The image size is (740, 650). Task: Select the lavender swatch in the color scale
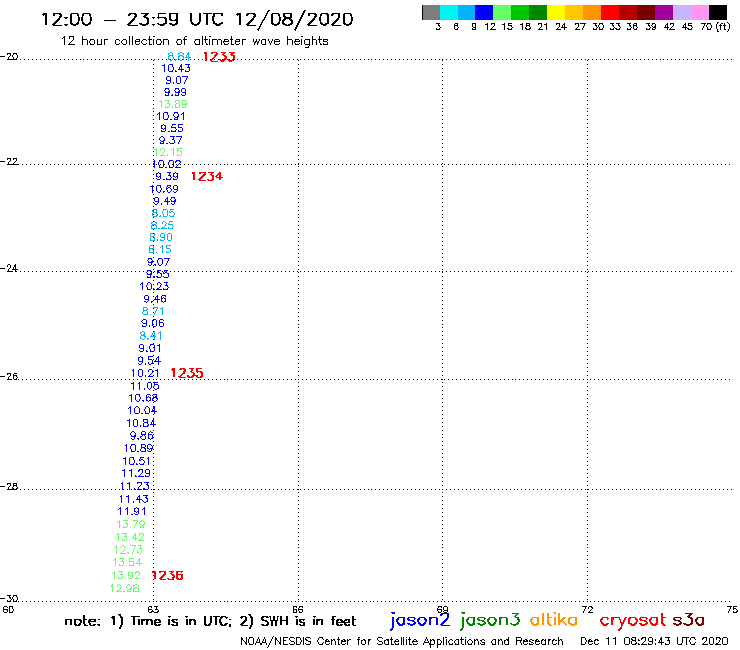point(681,12)
